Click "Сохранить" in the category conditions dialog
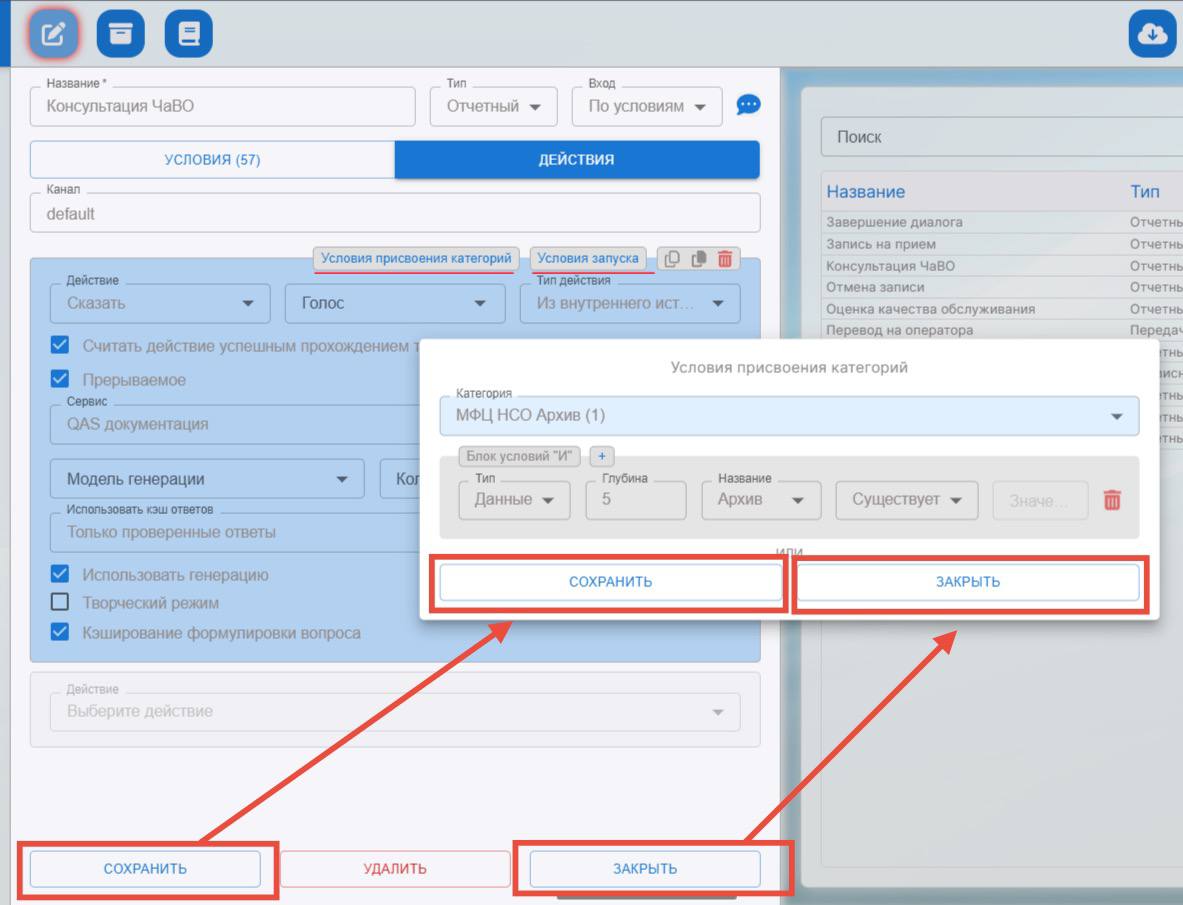 (610, 582)
